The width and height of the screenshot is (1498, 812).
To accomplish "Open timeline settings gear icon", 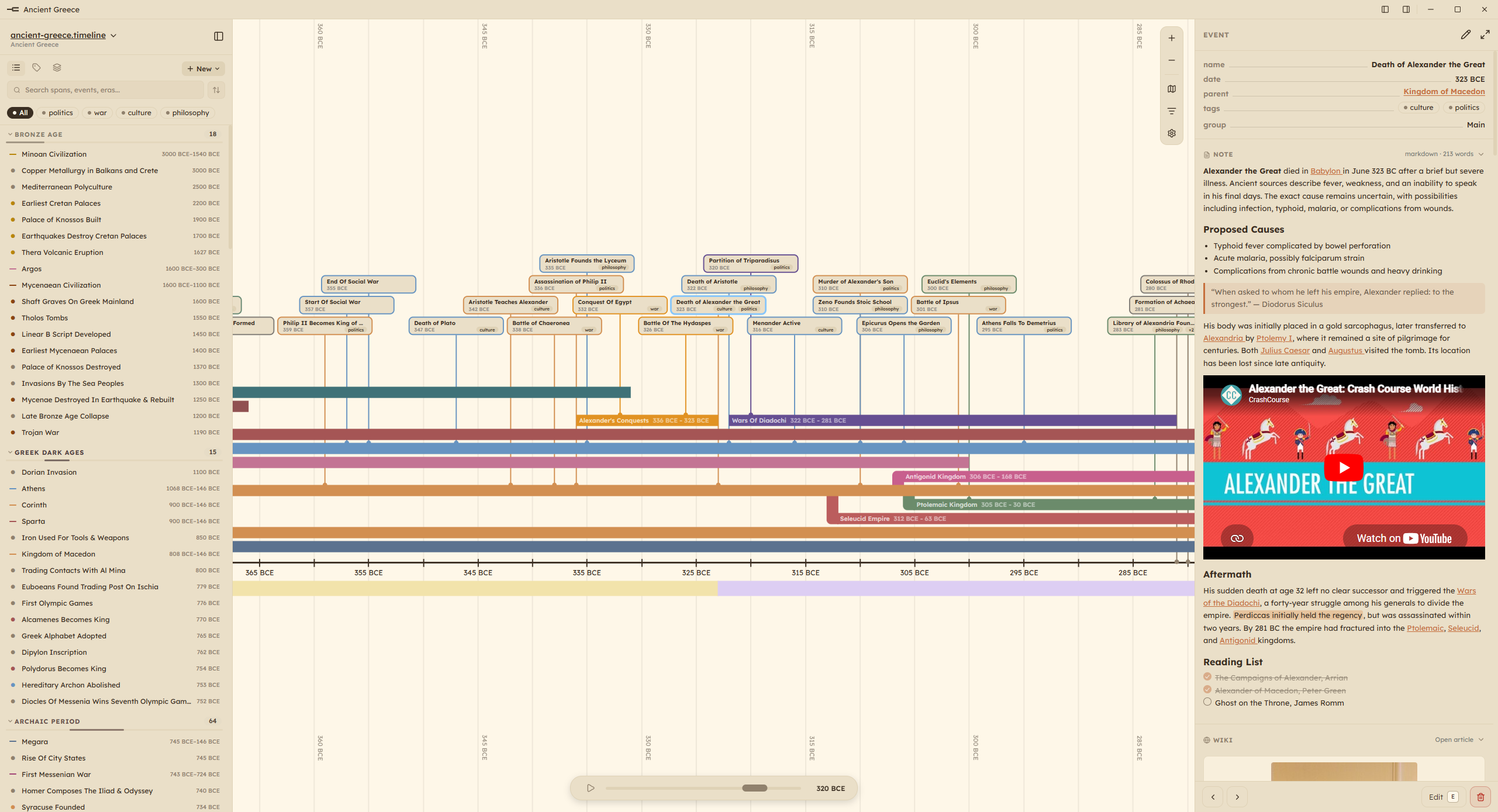I will (1172, 133).
